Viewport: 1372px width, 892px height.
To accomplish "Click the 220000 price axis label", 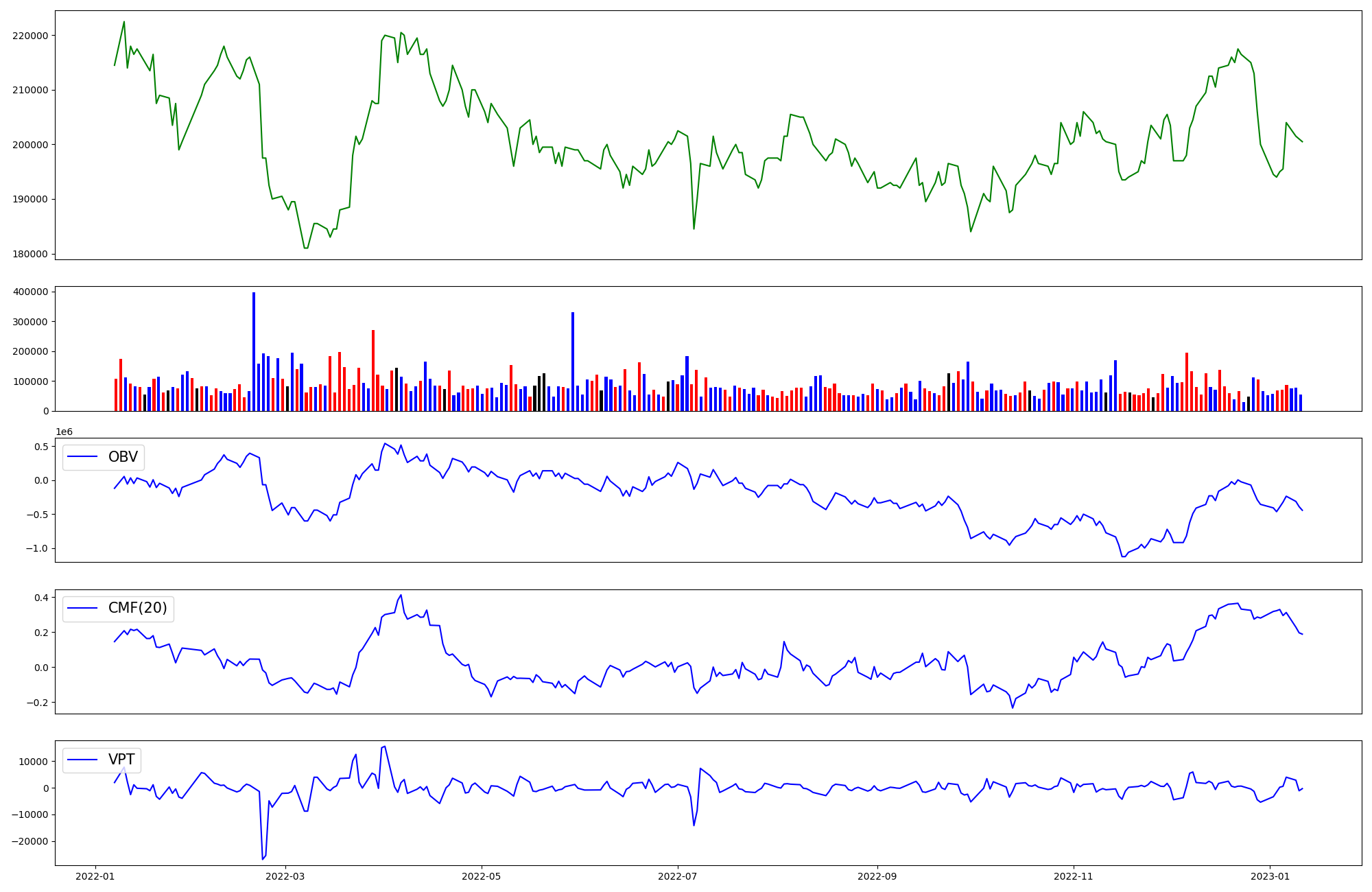I will tap(30, 36).
